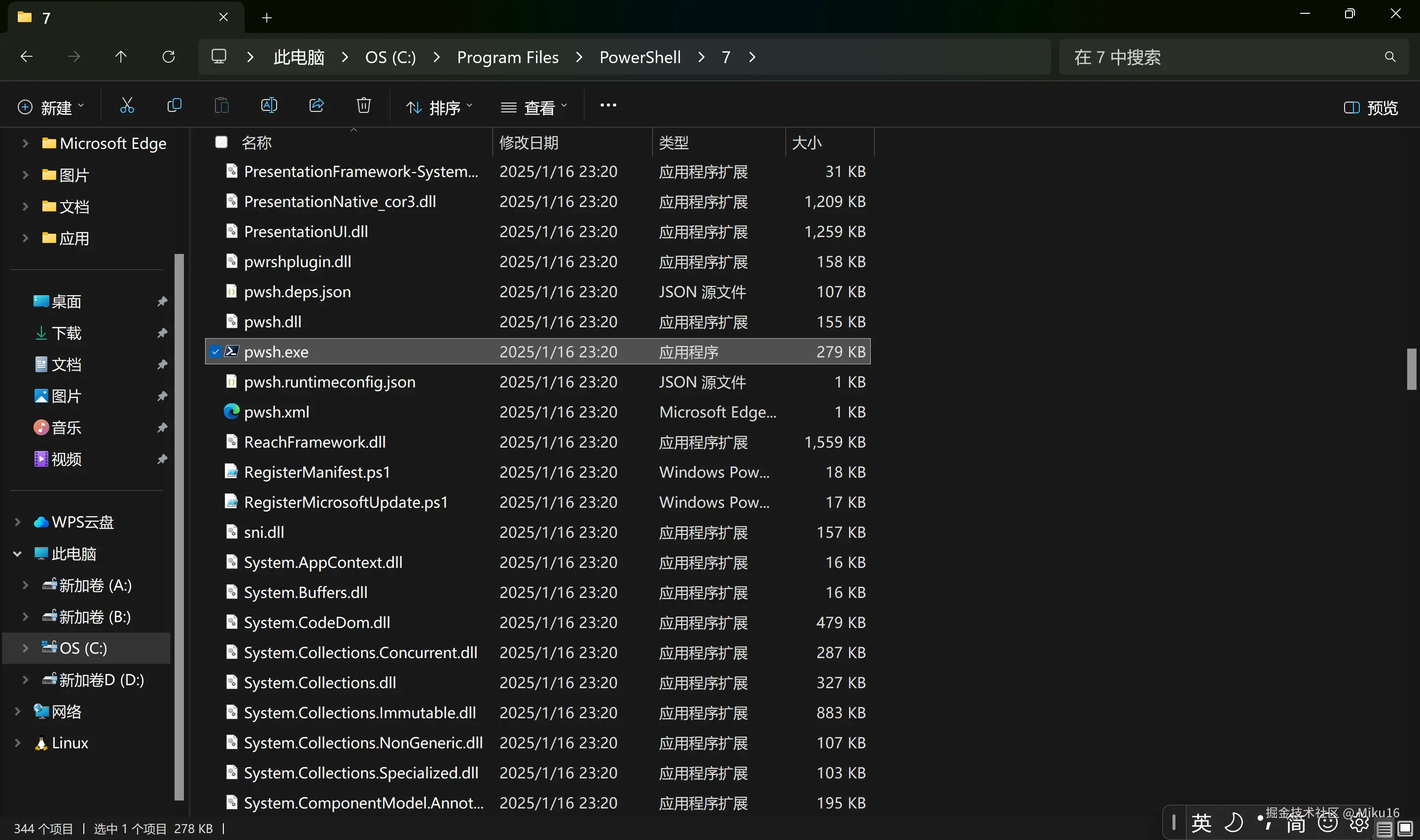Expand the Microsoft Edge folder in sidebar
The height and width of the screenshot is (840, 1420).
[x=25, y=144]
